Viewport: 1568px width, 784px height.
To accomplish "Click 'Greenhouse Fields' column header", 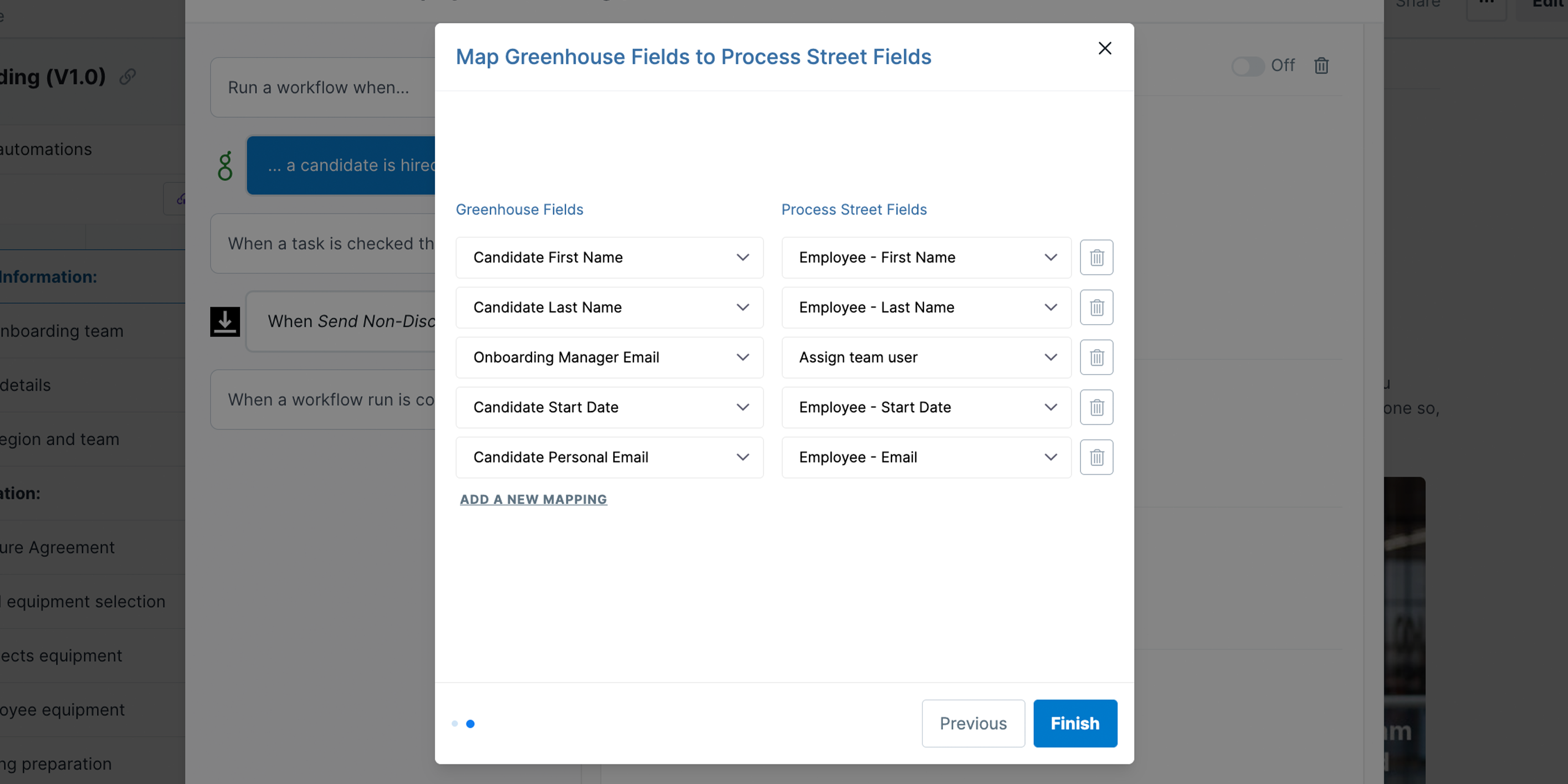I will [x=519, y=209].
